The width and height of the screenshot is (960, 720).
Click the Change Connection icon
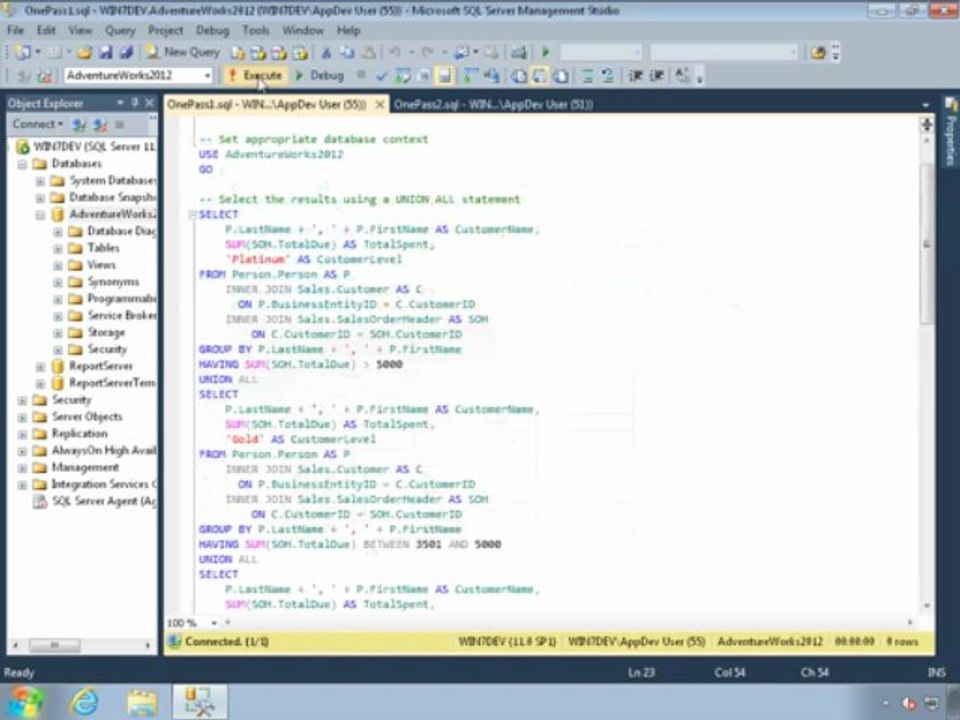[x=45, y=76]
